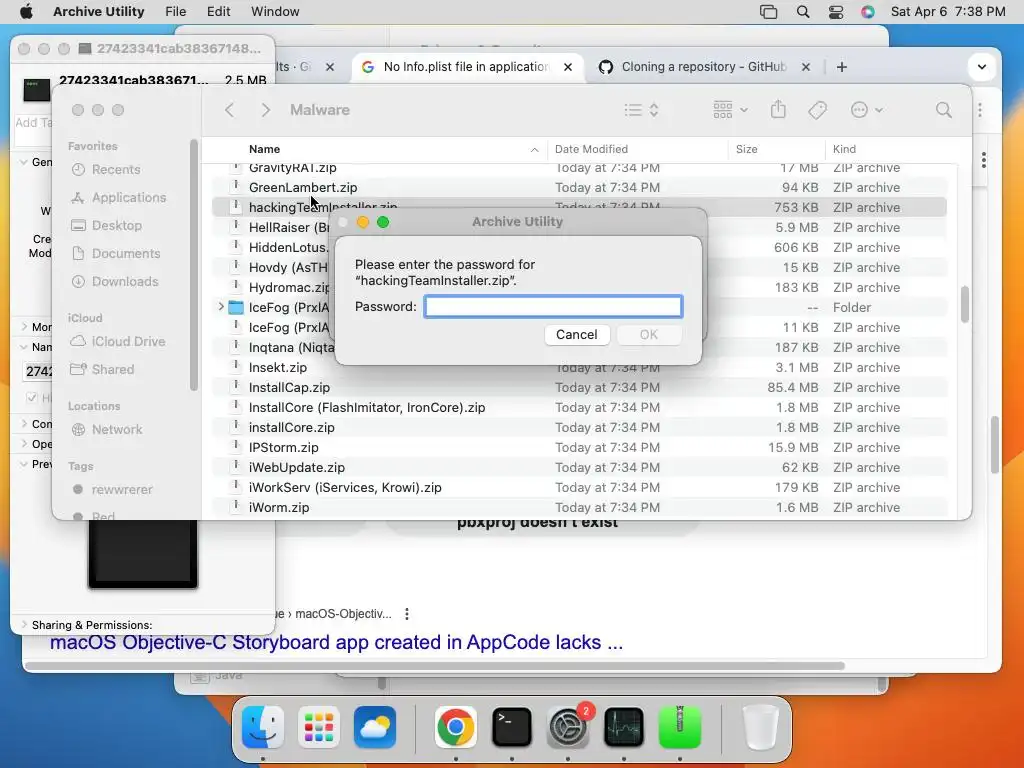This screenshot has height=768, width=1024.
Task: Click the Stage Manager icon in menu bar
Action: (769, 12)
